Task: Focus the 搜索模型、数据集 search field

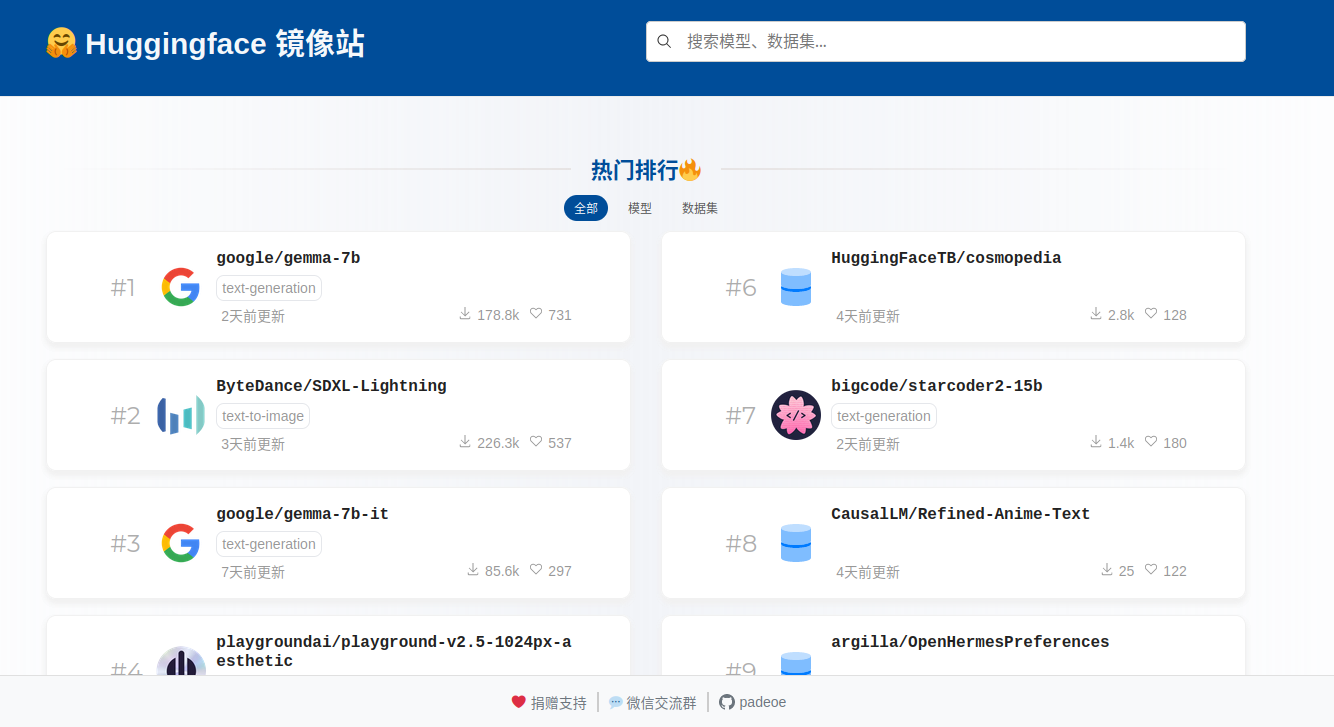Action: pos(946,41)
